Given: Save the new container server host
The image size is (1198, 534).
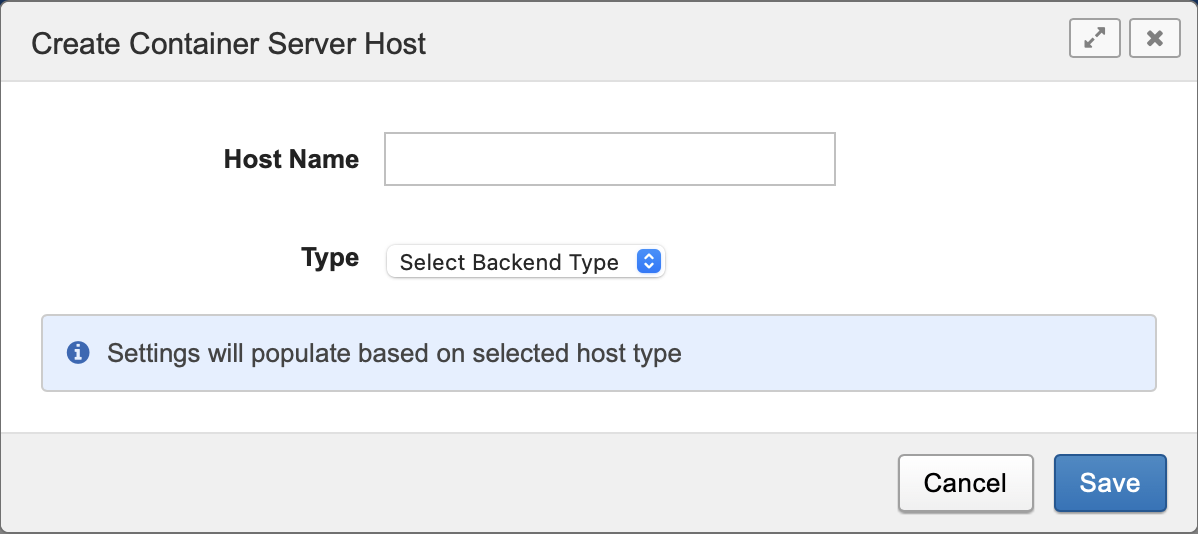Looking at the screenshot, I should 1109,483.
